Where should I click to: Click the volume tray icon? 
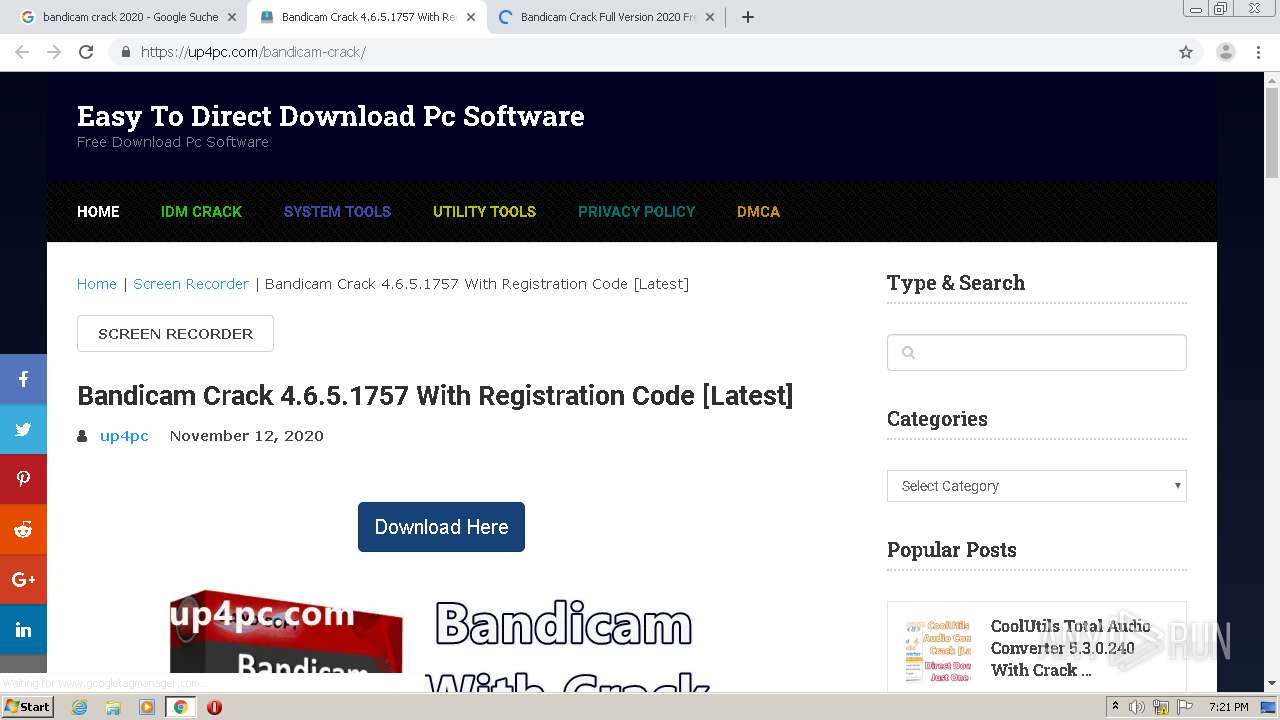1138,707
